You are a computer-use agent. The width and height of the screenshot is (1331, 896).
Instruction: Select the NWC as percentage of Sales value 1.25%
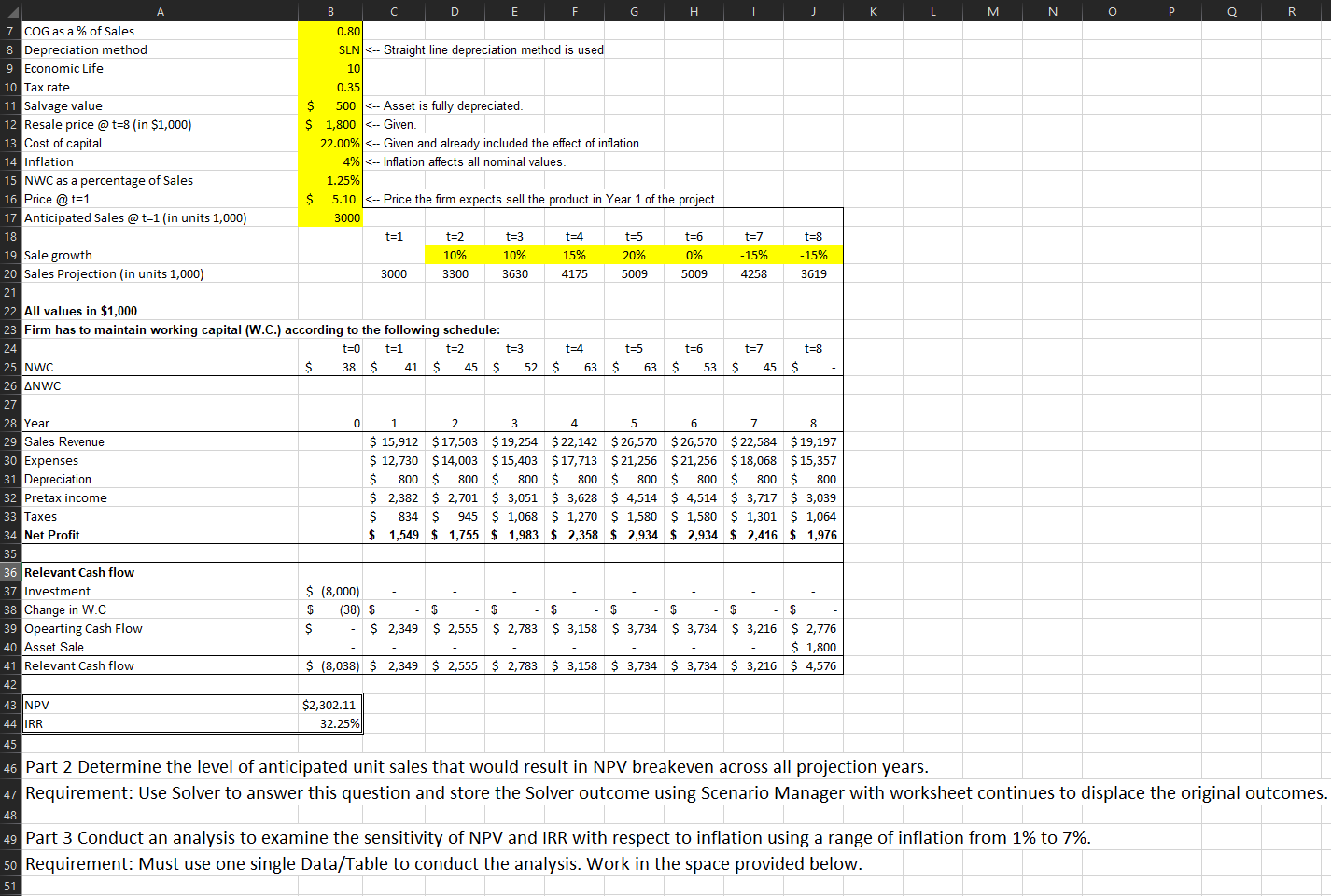(x=329, y=180)
